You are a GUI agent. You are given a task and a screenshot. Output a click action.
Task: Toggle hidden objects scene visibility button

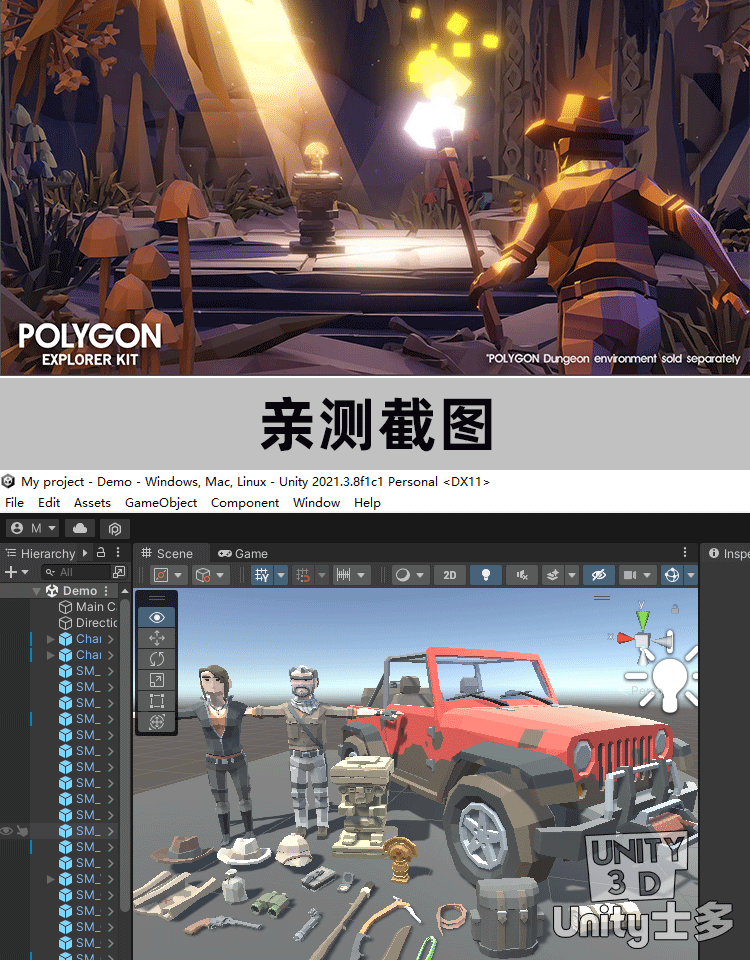point(599,575)
